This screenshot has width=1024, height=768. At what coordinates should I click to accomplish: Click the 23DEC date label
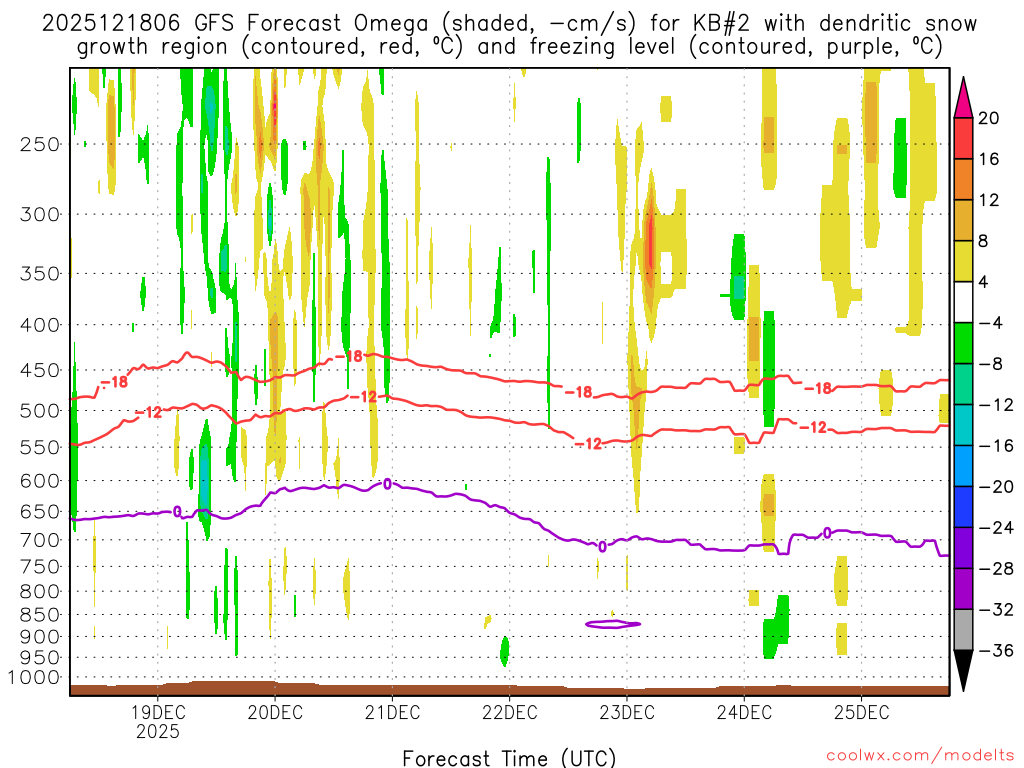(x=627, y=712)
